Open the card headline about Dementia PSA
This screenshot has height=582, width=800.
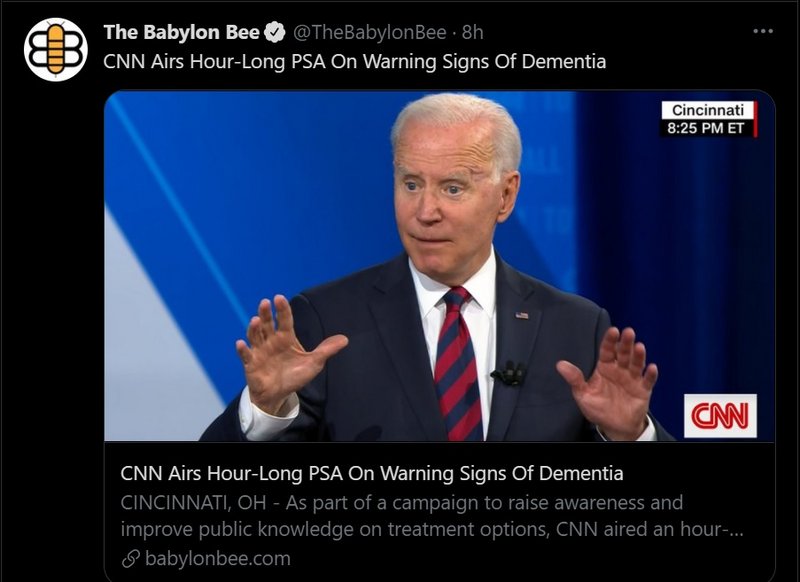pyautogui.click(x=372, y=473)
